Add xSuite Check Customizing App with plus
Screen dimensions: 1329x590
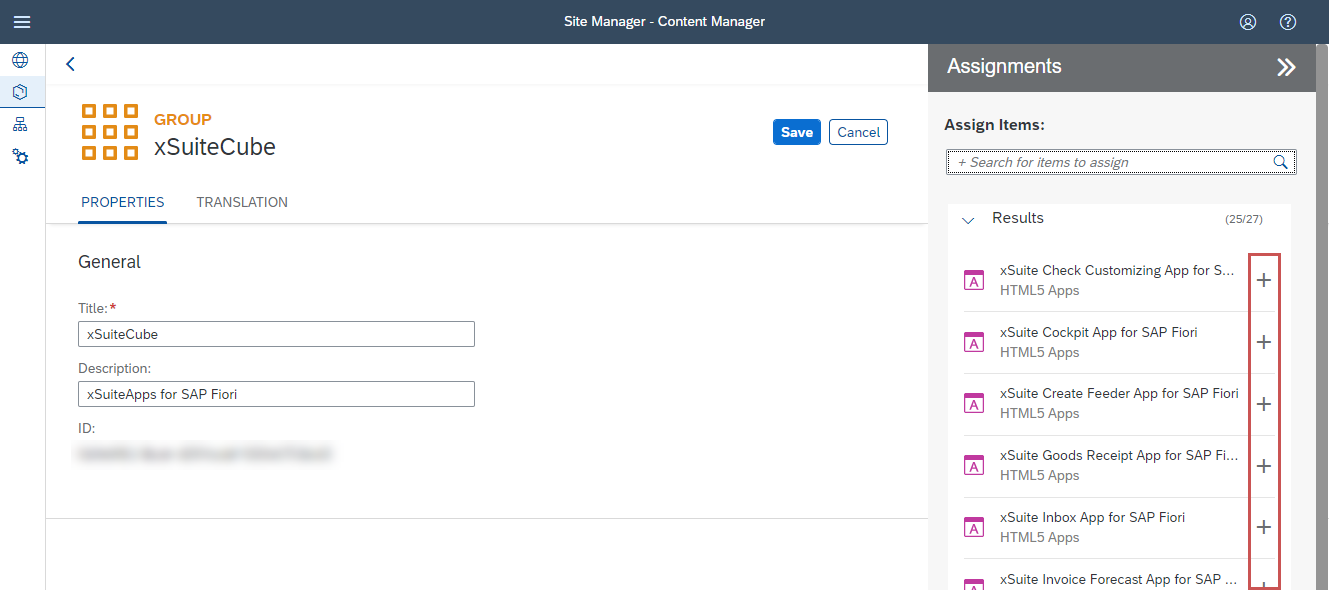(x=1264, y=281)
